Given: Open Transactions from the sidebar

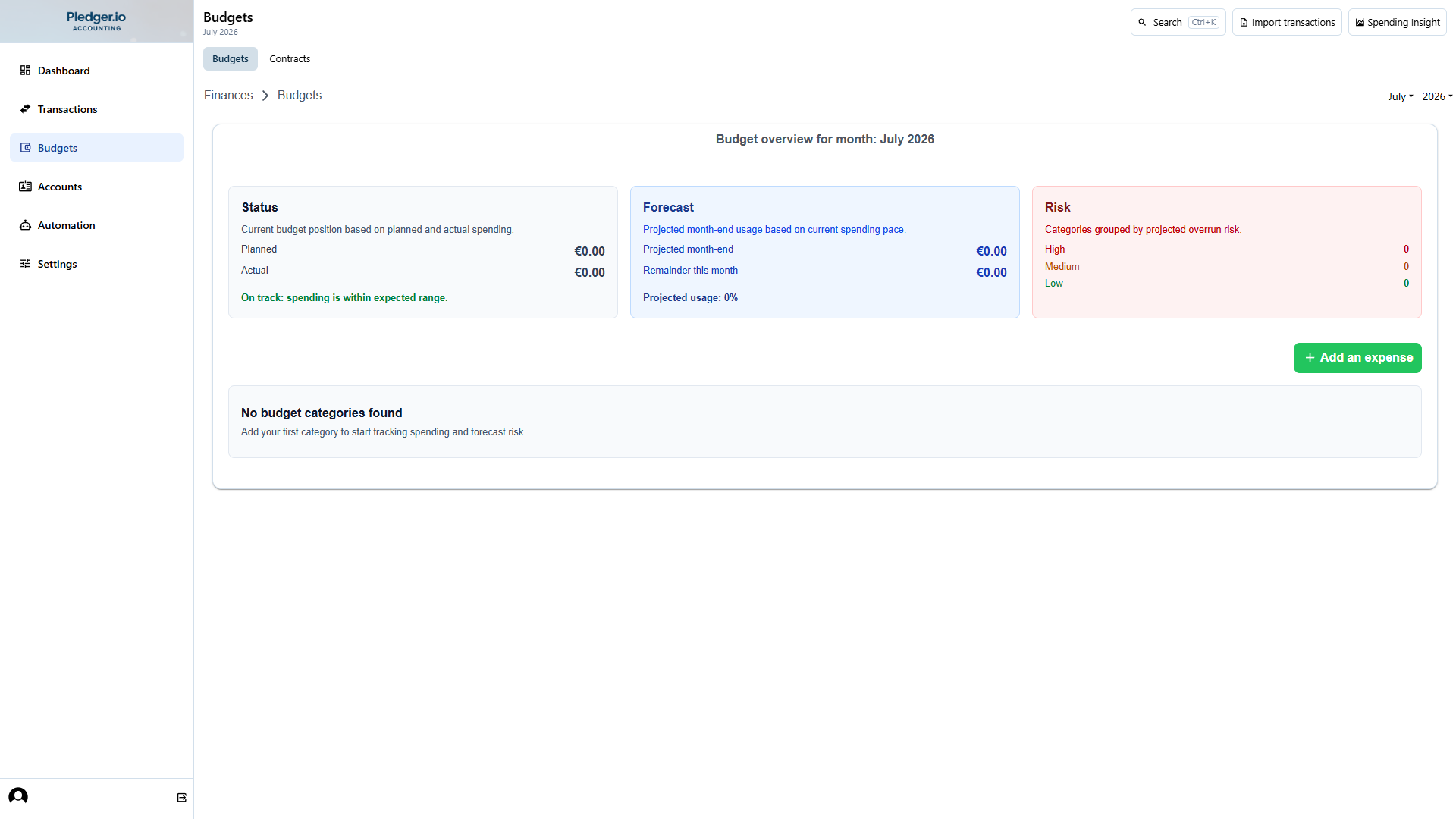Looking at the screenshot, I should point(96,109).
